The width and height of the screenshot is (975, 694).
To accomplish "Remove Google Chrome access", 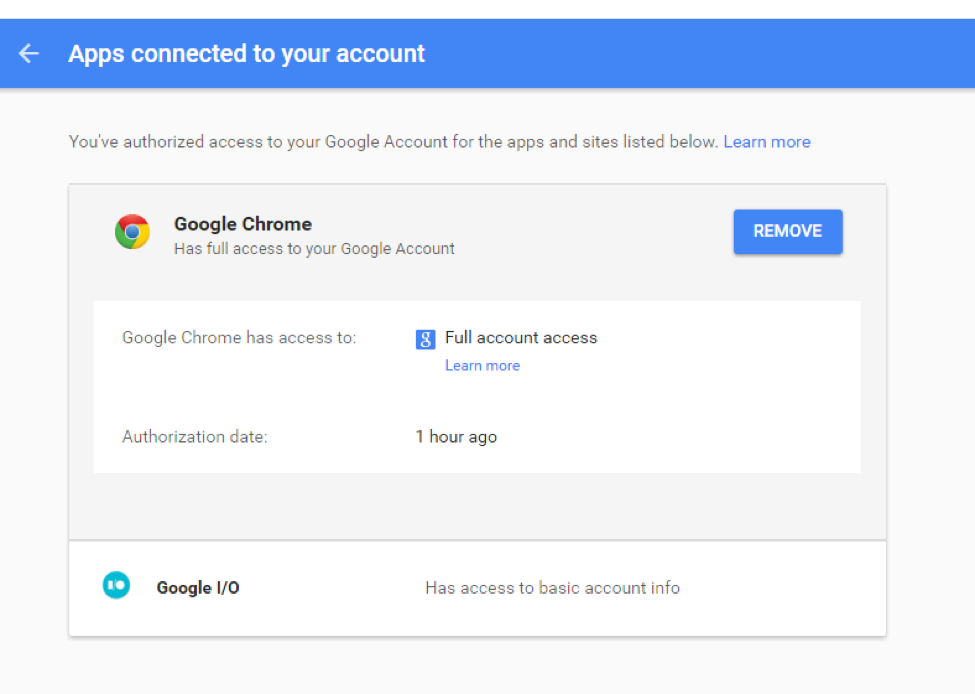I will [x=788, y=231].
